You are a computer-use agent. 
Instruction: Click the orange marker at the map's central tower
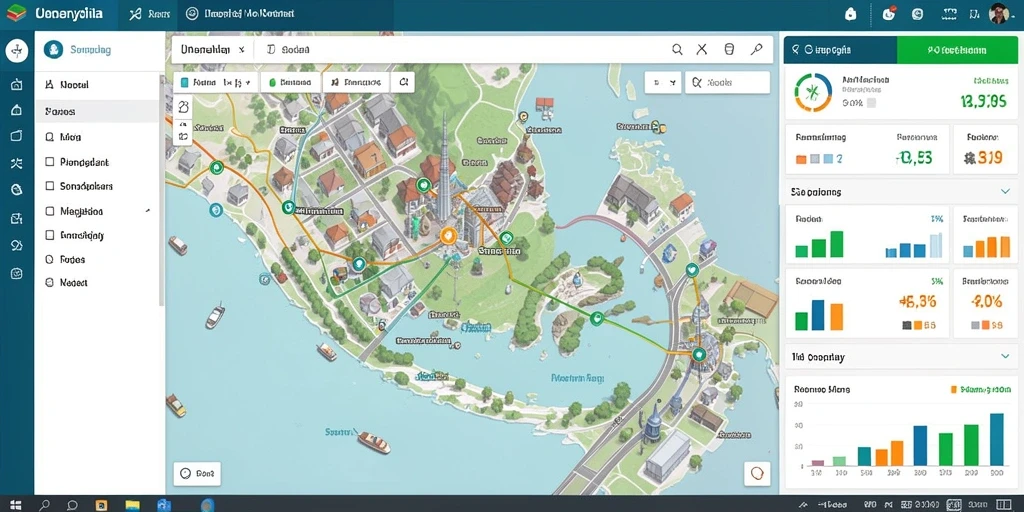[x=447, y=236]
